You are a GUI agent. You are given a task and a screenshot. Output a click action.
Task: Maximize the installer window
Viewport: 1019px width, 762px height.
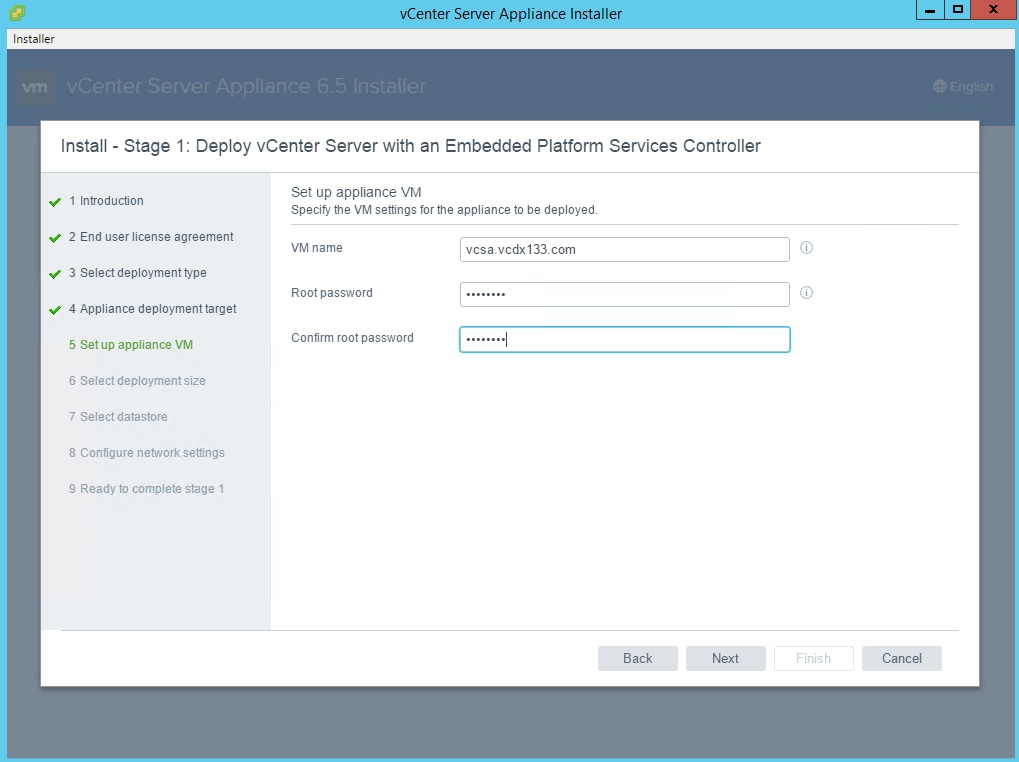[958, 10]
